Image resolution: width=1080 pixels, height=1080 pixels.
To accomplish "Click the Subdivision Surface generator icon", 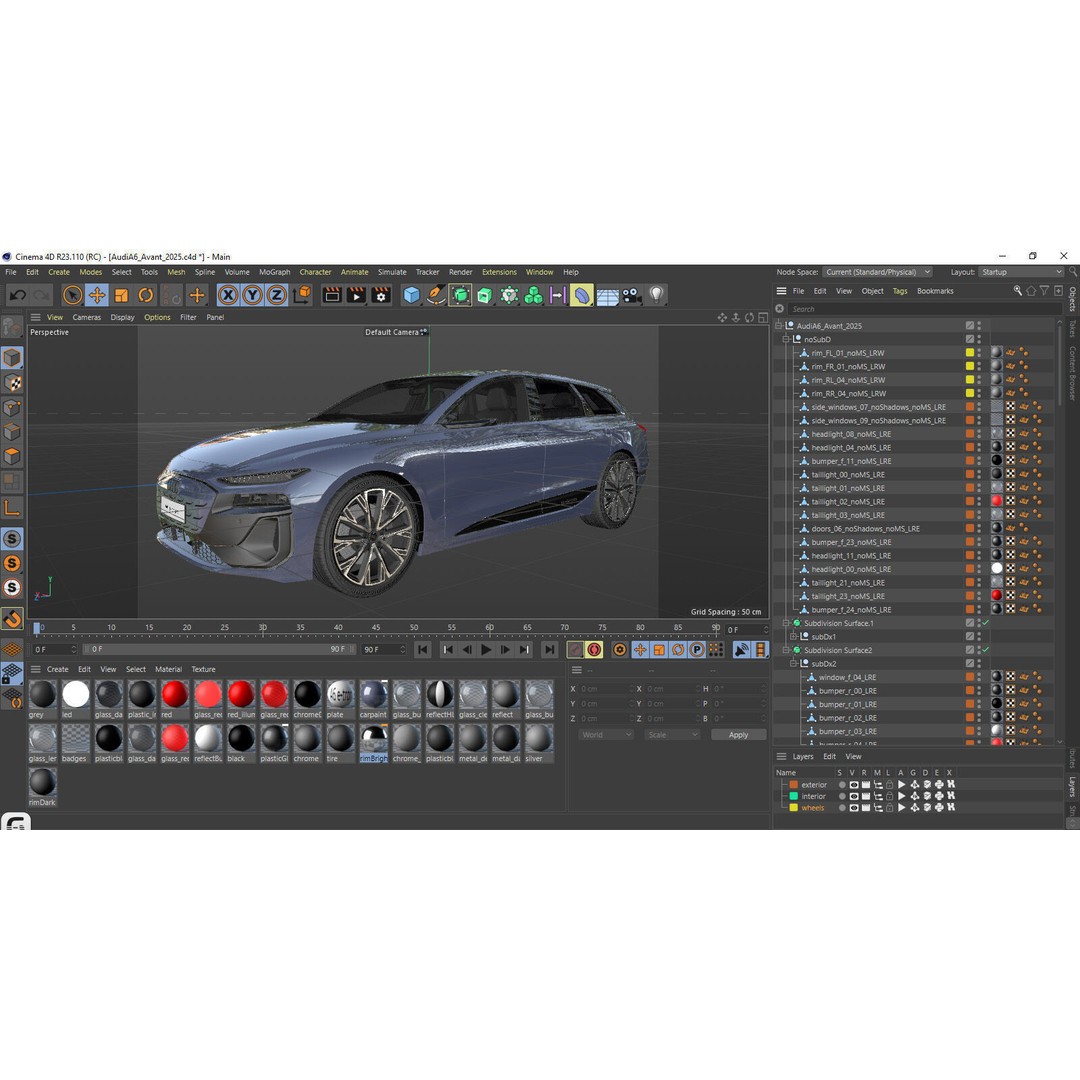I will [460, 295].
